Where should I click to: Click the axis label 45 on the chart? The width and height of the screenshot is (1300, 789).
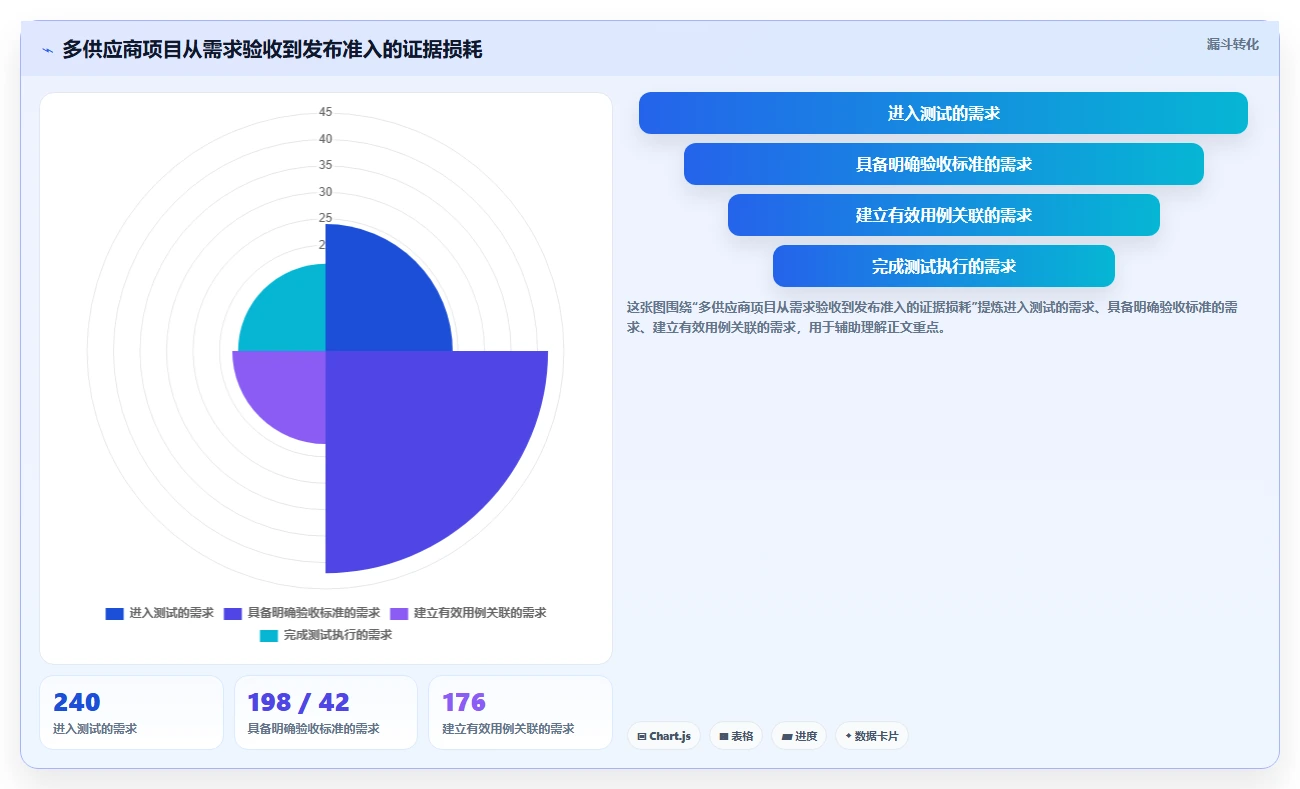326,112
